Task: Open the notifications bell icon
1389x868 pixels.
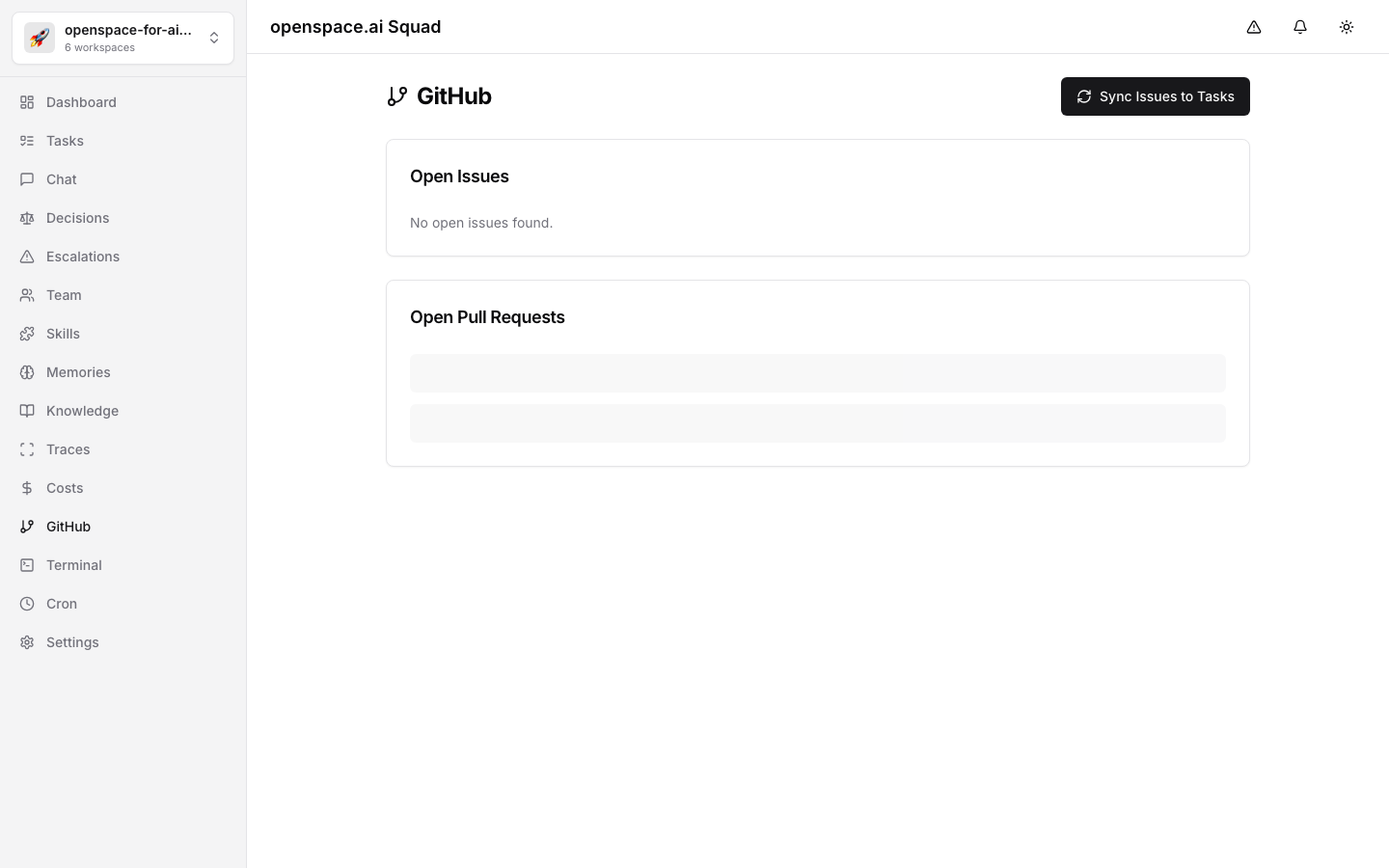Action: 1300,27
